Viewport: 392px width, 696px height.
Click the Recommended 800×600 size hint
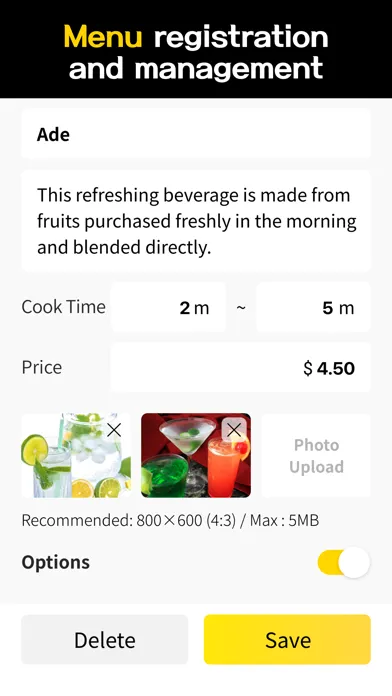point(170,520)
